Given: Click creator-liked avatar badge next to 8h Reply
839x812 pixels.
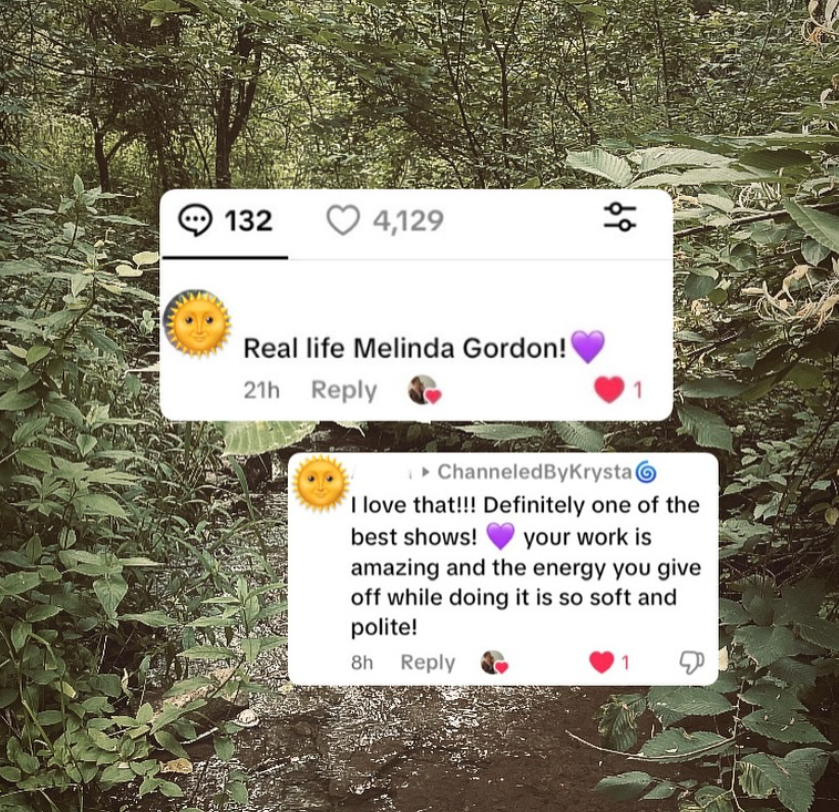Looking at the screenshot, I should 494,662.
